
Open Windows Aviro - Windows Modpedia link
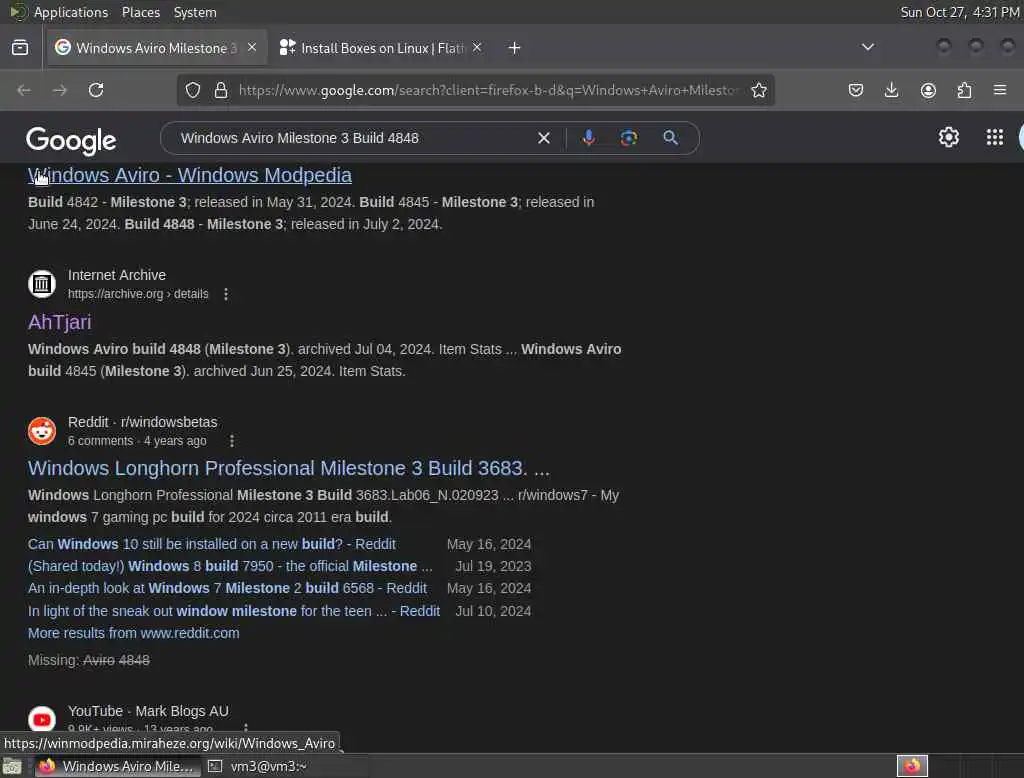tap(190, 175)
